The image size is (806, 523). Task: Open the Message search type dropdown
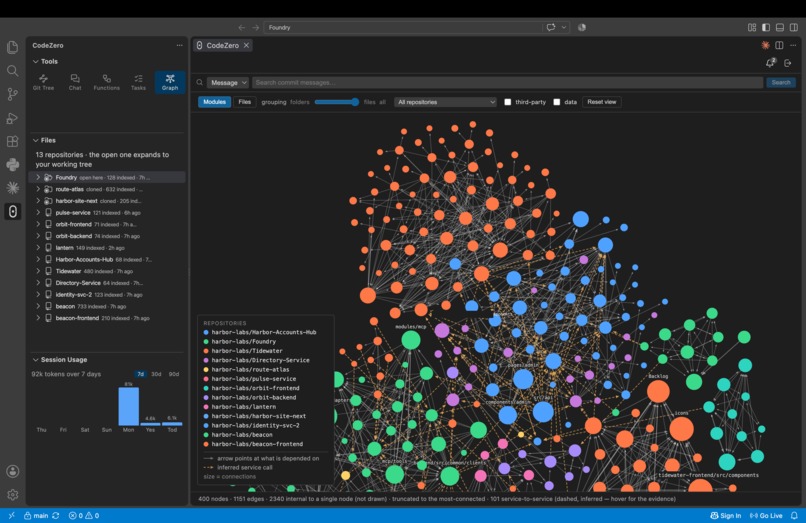coord(228,82)
